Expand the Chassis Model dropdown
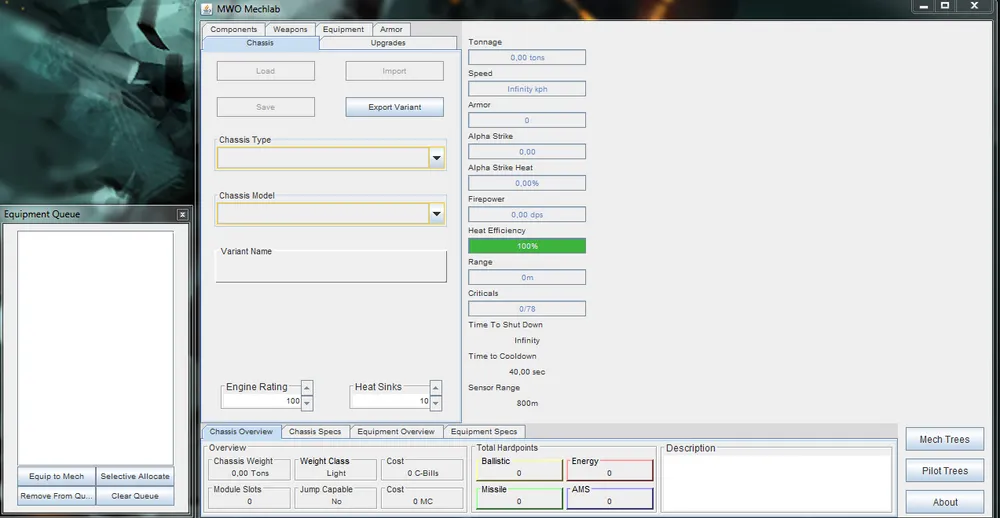This screenshot has height=518, width=1000. (436, 213)
